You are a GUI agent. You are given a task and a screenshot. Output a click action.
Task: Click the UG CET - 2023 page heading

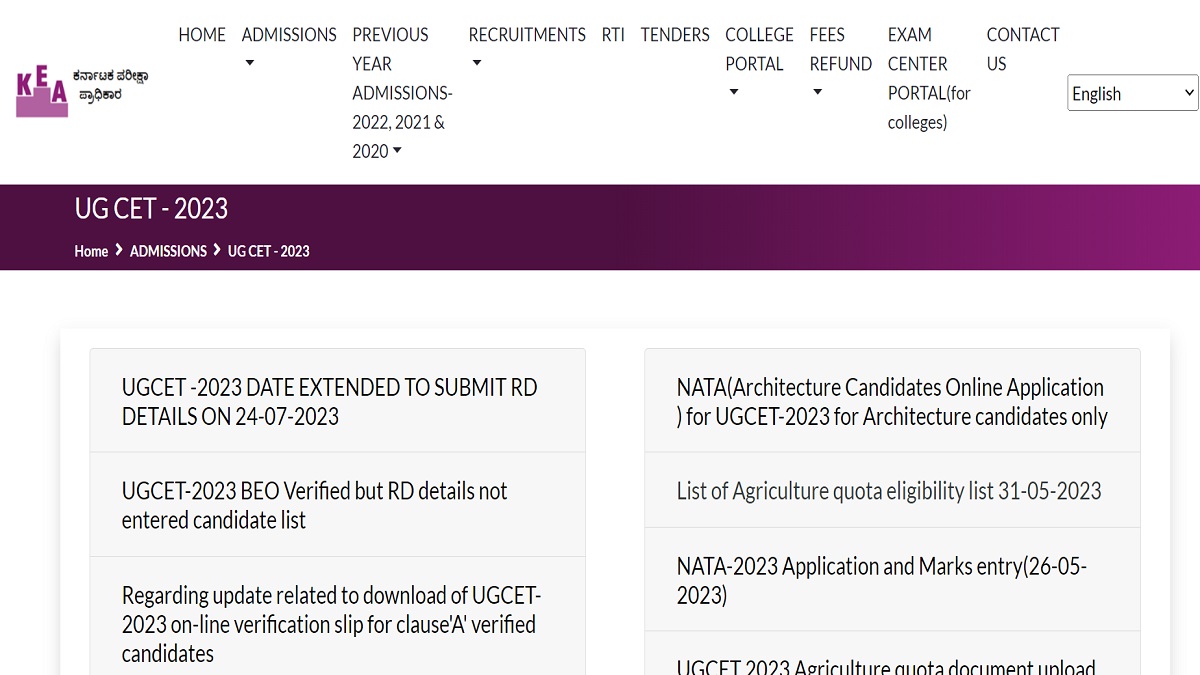[151, 209]
